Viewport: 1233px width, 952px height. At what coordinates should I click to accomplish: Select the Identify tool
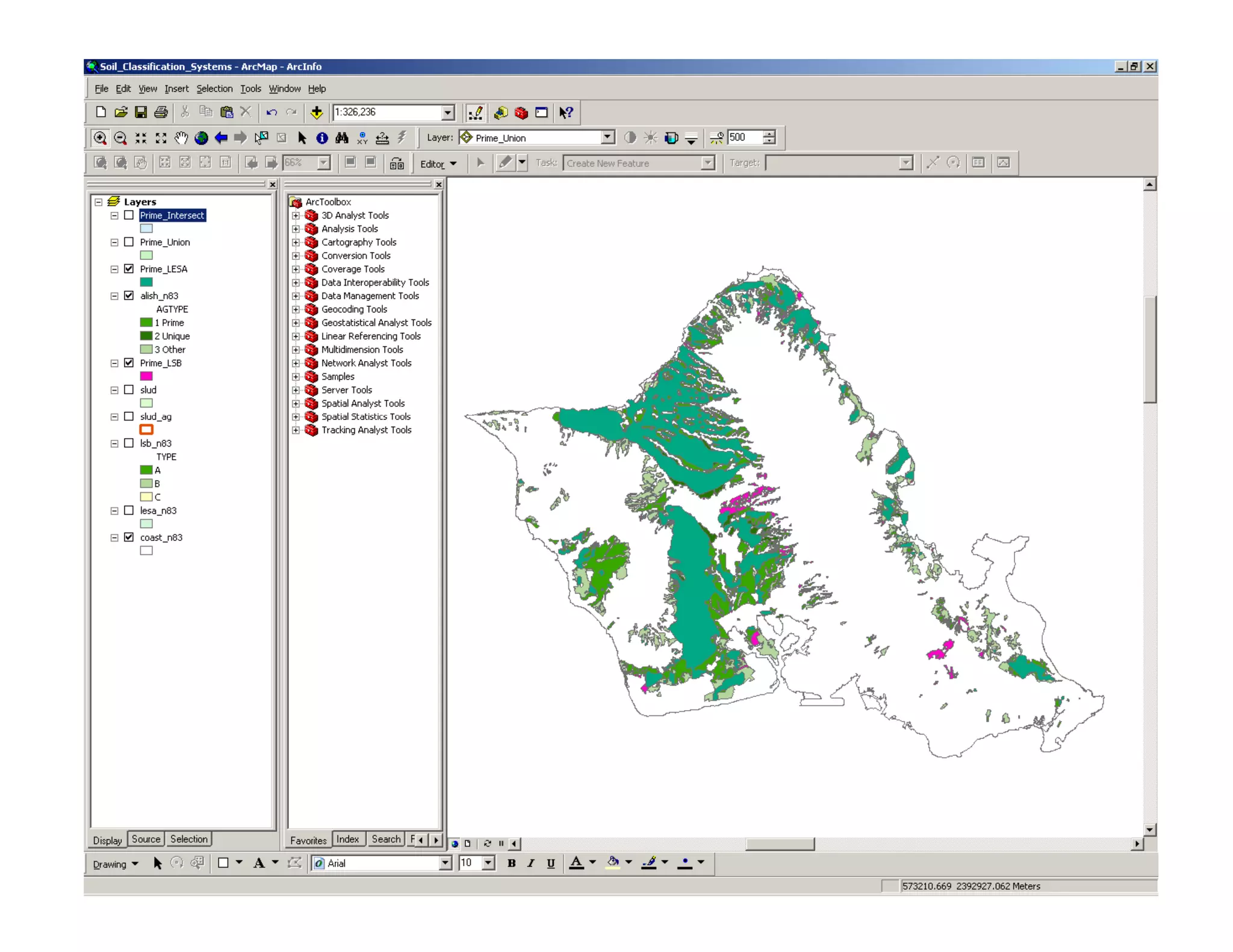[x=322, y=138]
